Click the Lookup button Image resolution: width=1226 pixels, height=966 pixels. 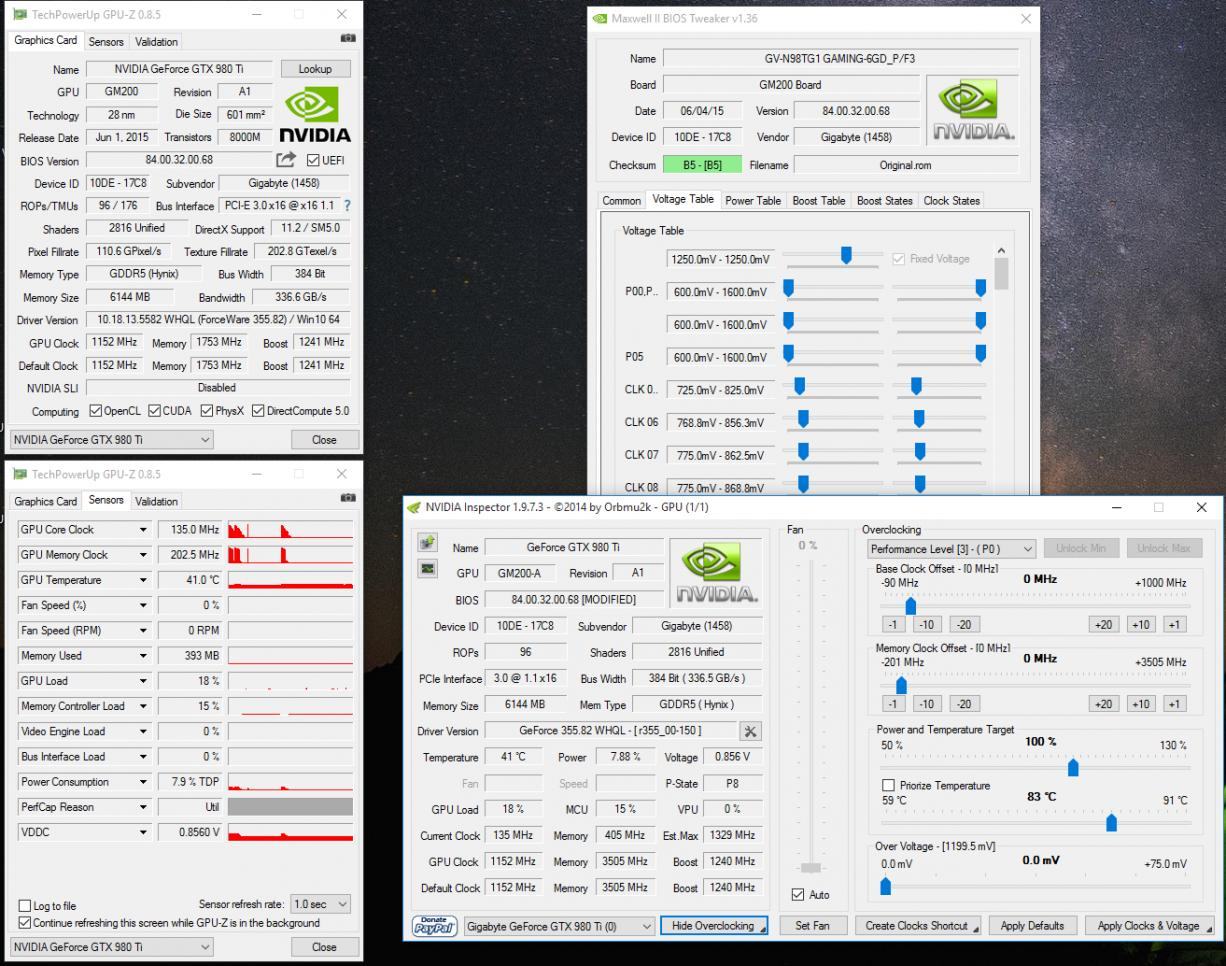315,69
